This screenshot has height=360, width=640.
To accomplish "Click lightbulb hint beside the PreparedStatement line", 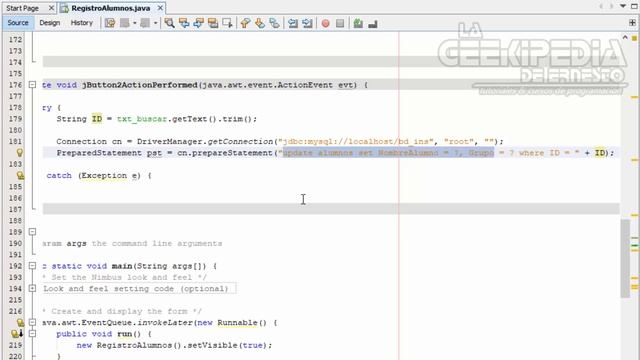I will [19, 153].
